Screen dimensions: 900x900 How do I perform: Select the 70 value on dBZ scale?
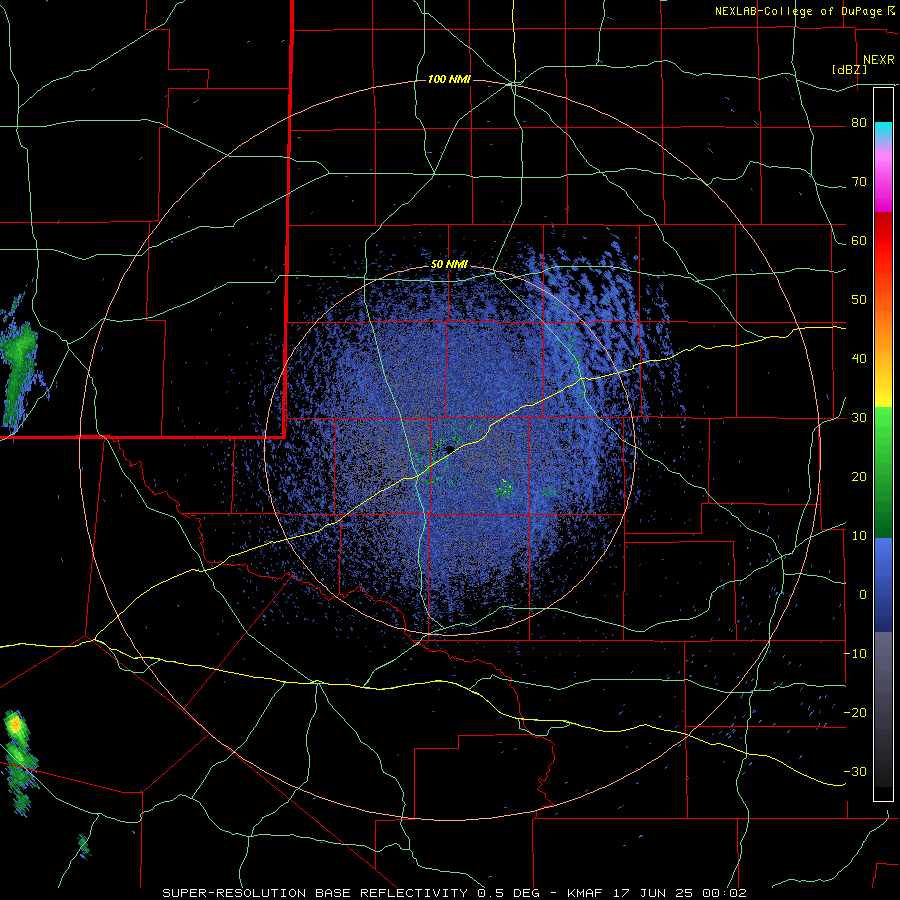coord(859,182)
